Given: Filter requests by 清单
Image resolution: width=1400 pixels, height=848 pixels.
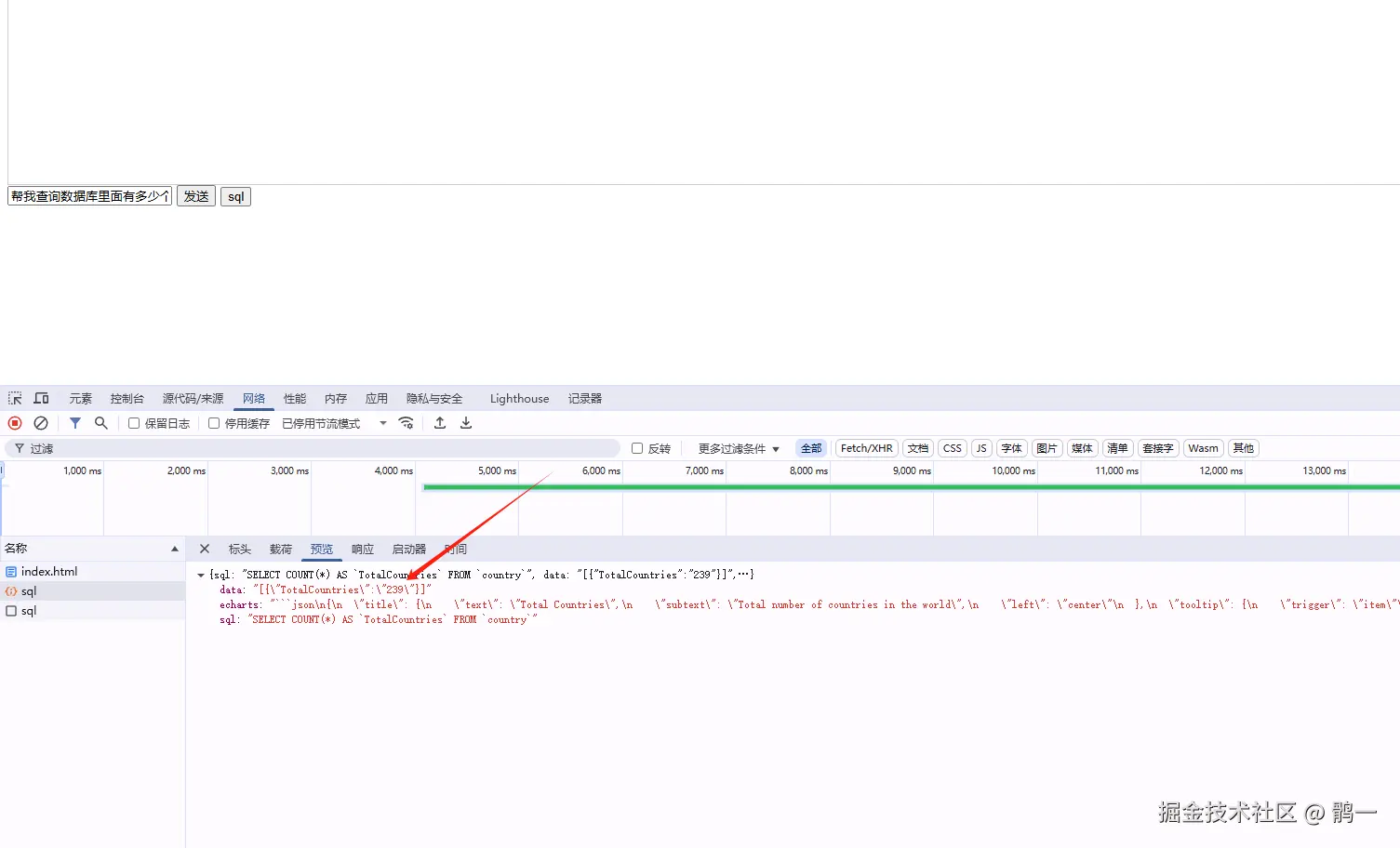Looking at the screenshot, I should click(1118, 448).
